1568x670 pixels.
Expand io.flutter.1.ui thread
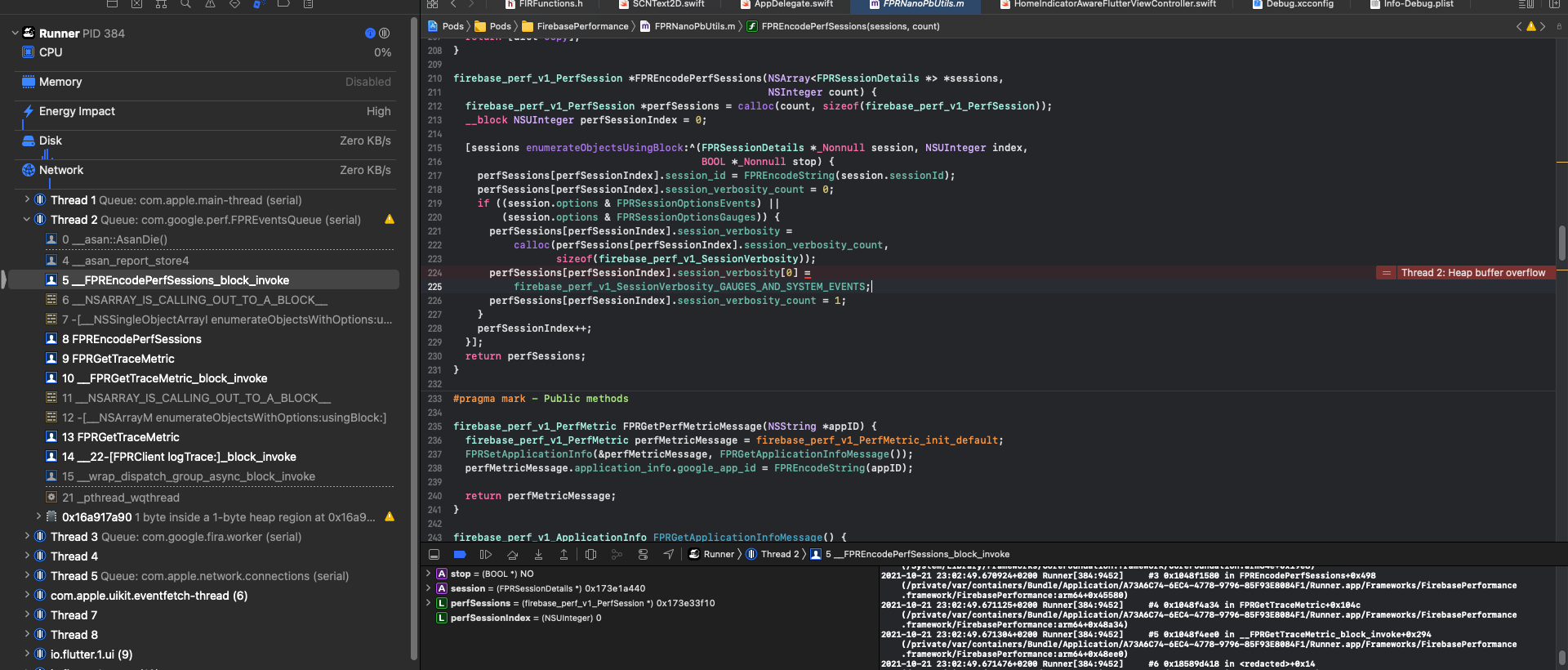pyautogui.click(x=27, y=654)
